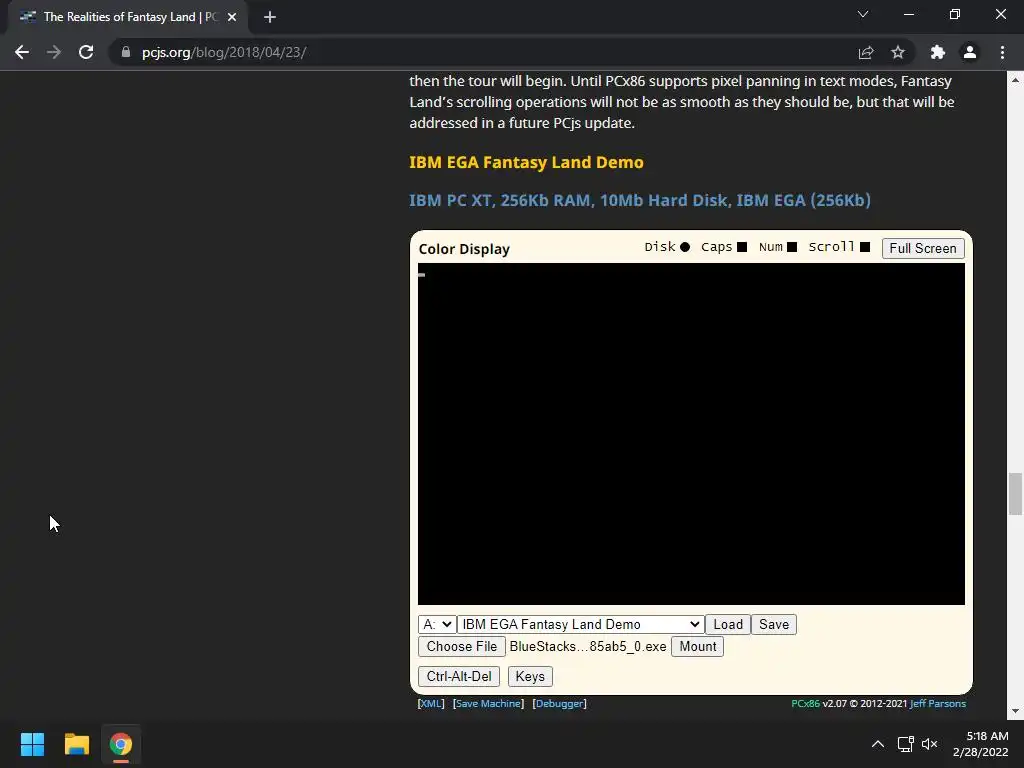This screenshot has width=1024, height=768.
Task: Click the scrollbar down arrow
Action: coord(1015,711)
